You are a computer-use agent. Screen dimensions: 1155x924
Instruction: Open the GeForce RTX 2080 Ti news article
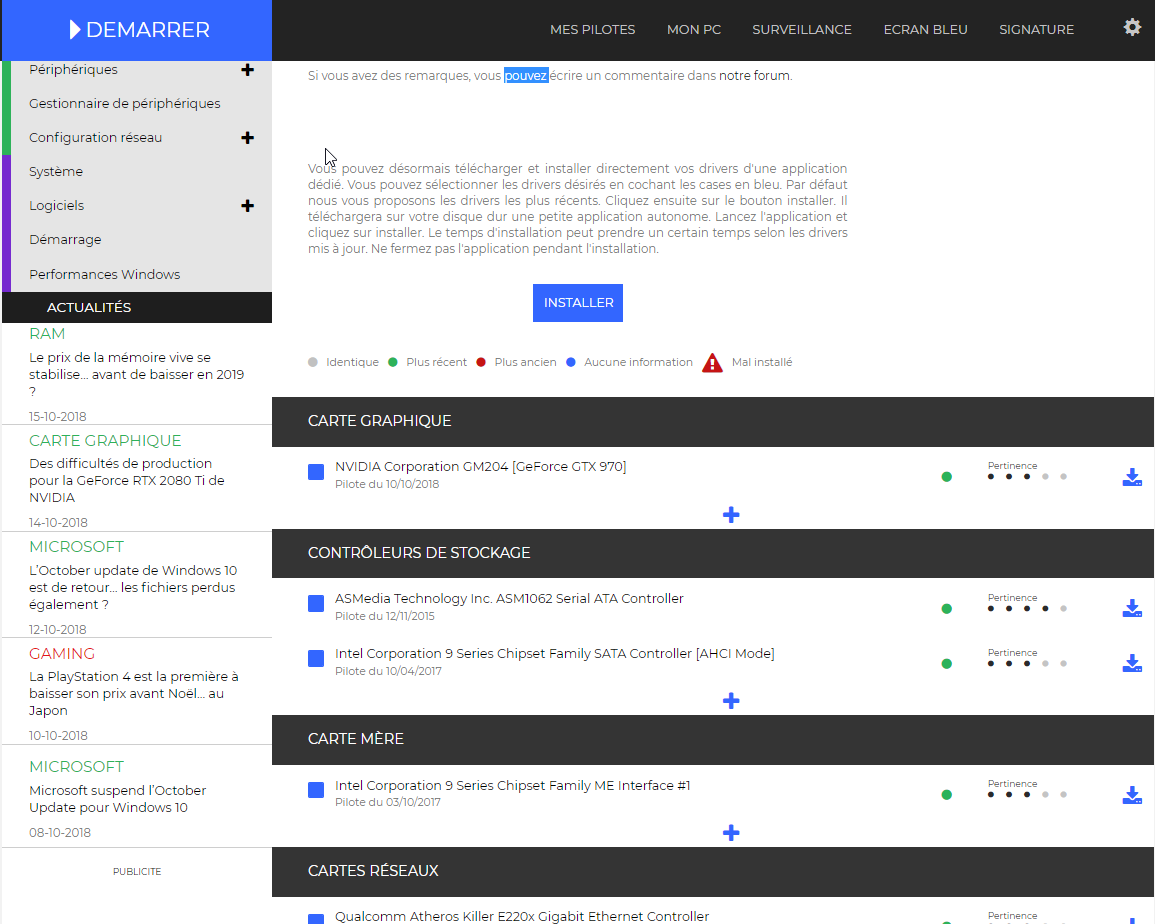[127, 480]
